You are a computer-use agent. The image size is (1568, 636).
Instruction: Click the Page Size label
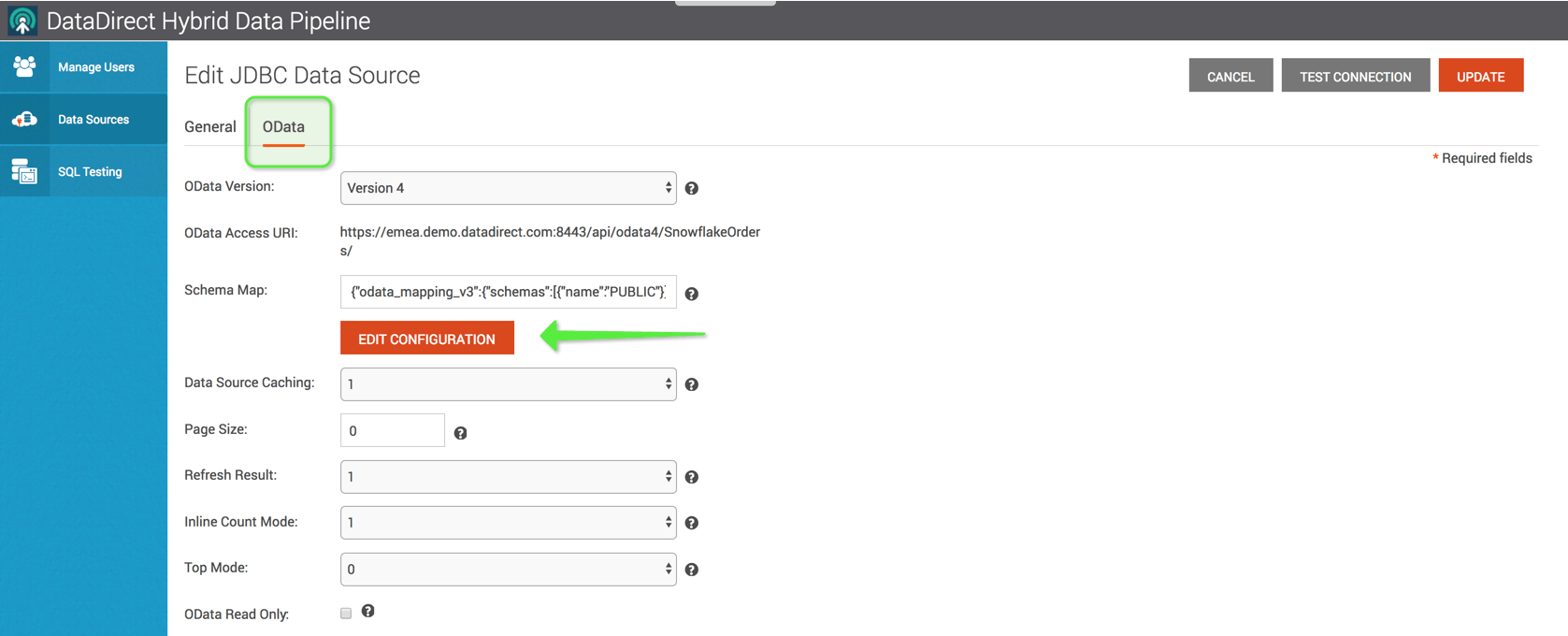(215, 429)
